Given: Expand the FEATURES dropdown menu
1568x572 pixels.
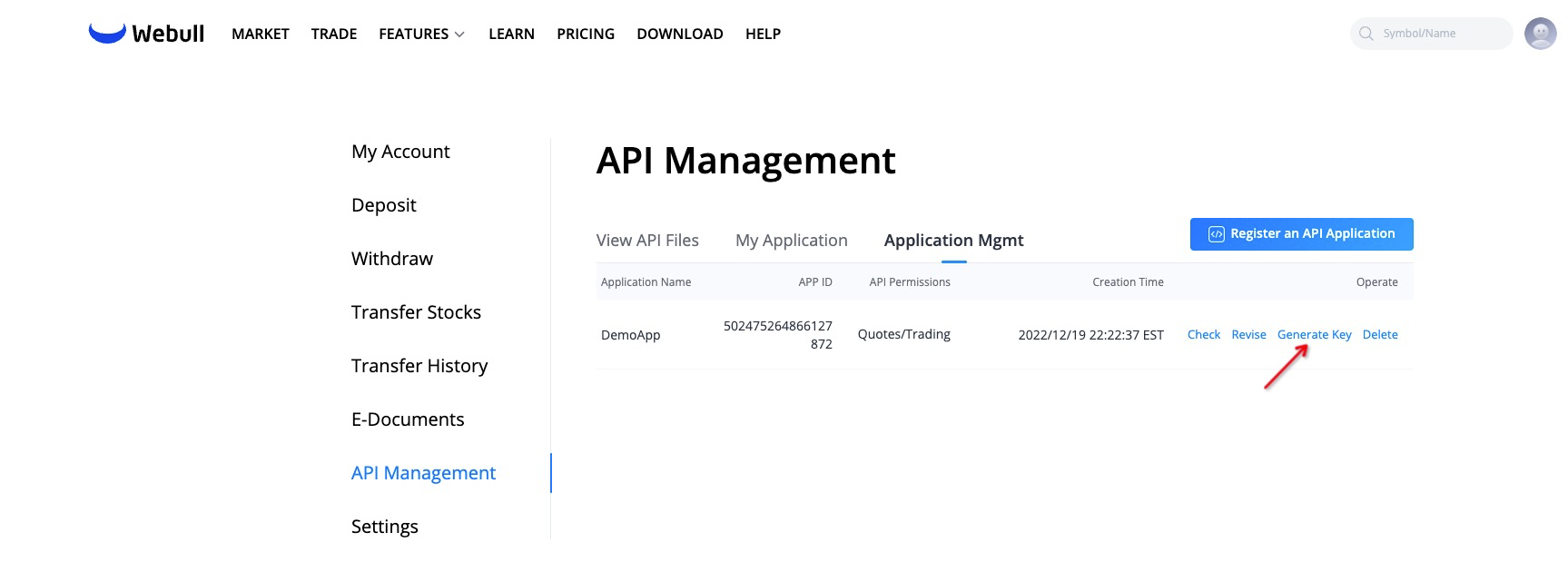Looking at the screenshot, I should 421,34.
